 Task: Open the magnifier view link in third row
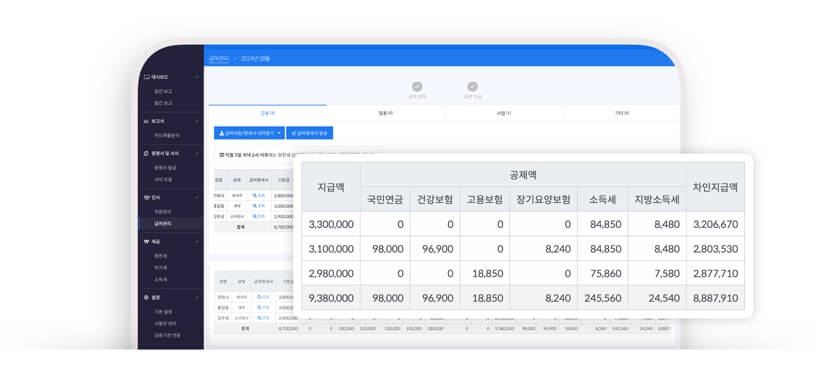point(259,216)
